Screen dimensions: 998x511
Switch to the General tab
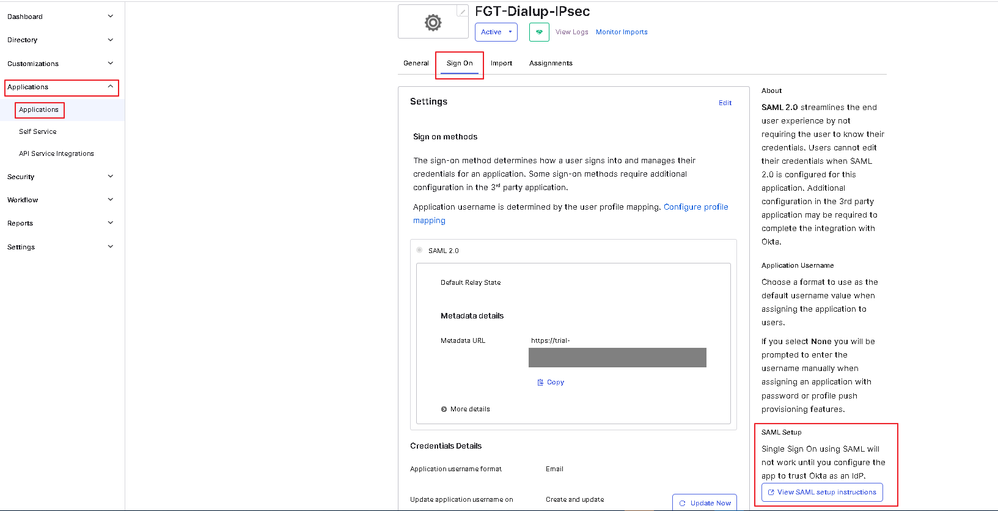click(x=416, y=63)
